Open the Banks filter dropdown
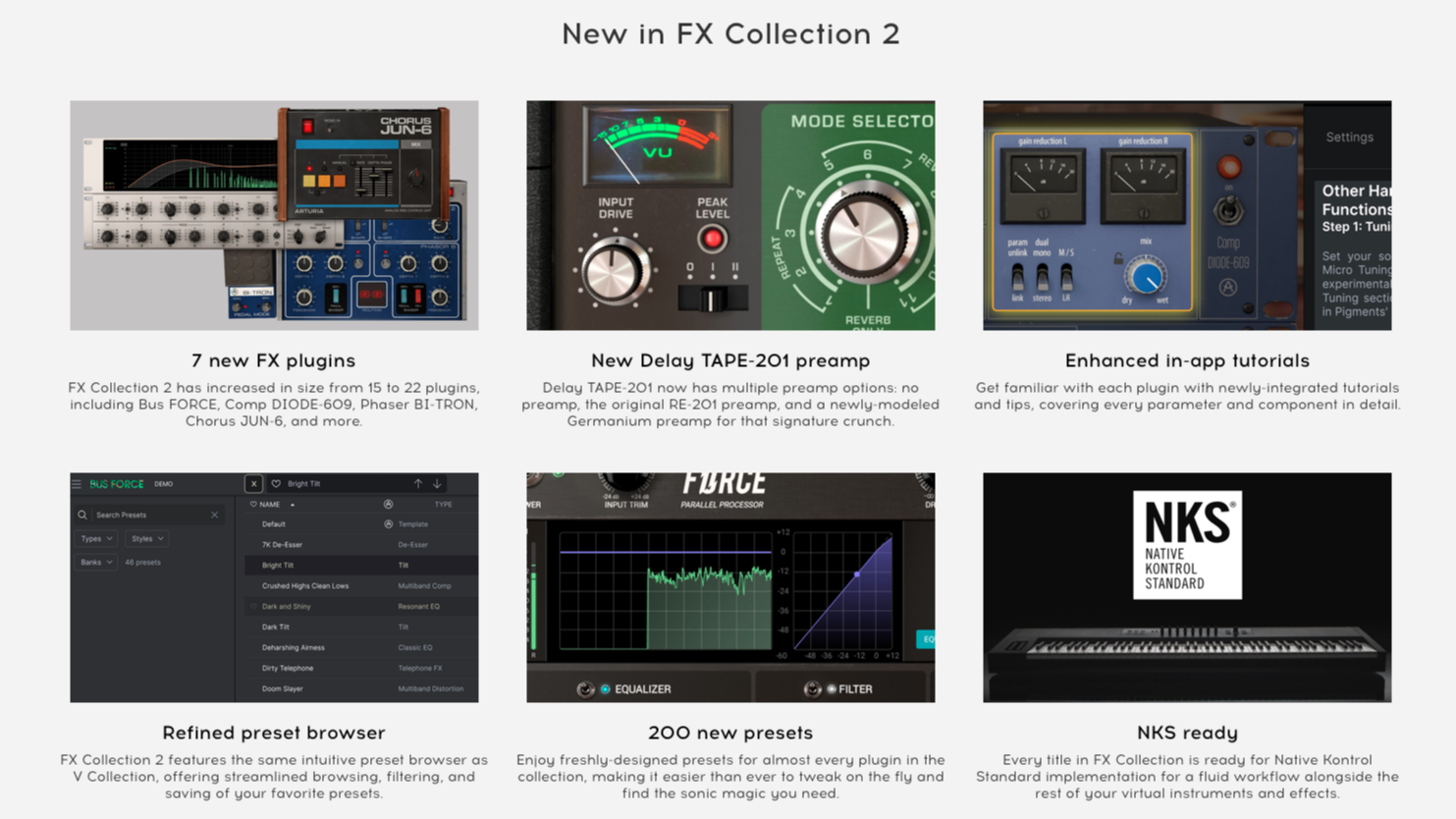The width and height of the screenshot is (1456, 819). (x=96, y=563)
